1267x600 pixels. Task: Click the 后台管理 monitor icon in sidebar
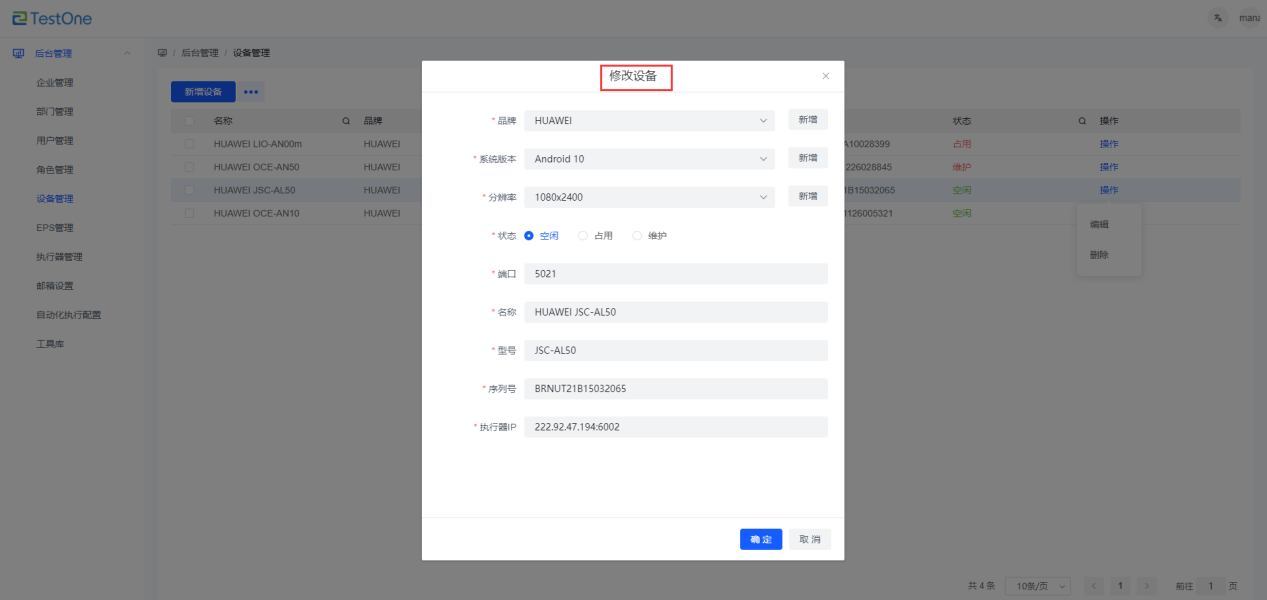coord(18,53)
